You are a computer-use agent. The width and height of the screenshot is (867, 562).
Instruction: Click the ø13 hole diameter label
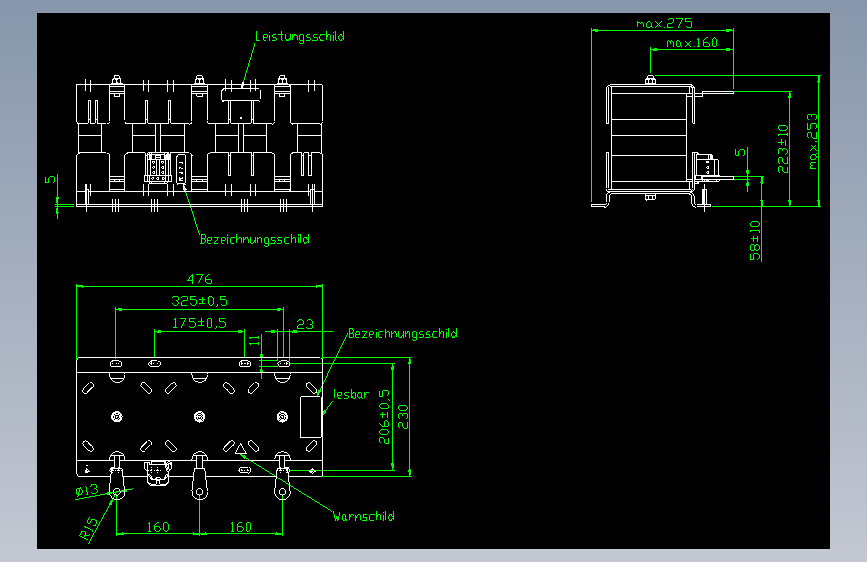coord(87,490)
